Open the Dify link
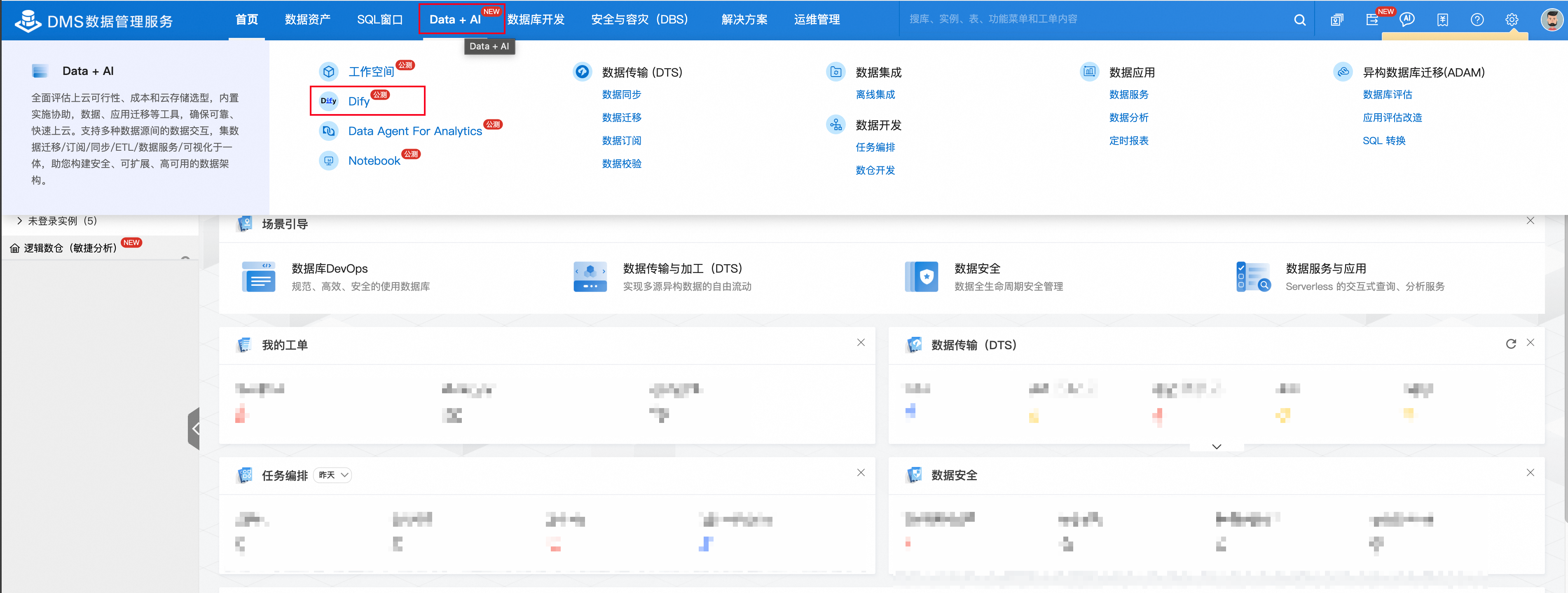Image resolution: width=1568 pixels, height=593 pixels. (358, 102)
